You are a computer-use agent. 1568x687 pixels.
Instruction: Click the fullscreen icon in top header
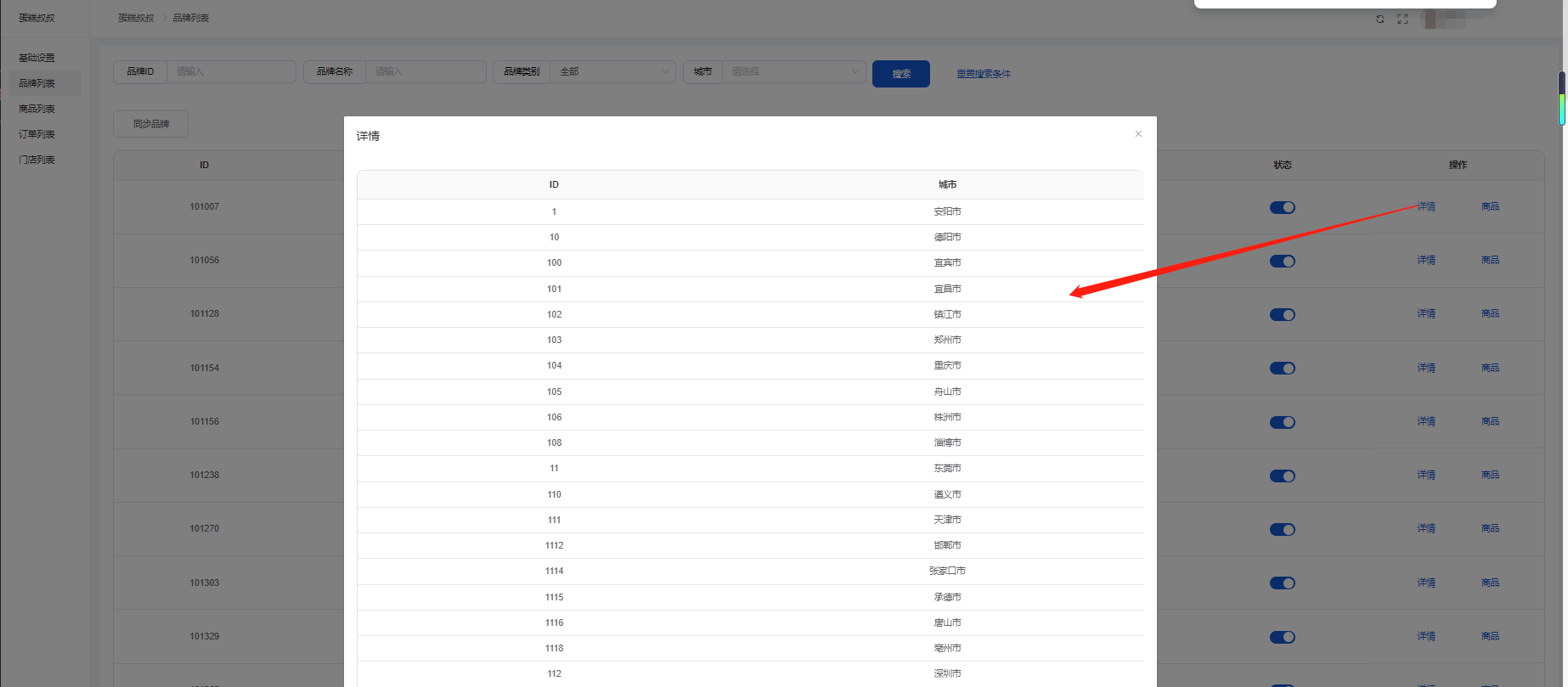click(1402, 19)
